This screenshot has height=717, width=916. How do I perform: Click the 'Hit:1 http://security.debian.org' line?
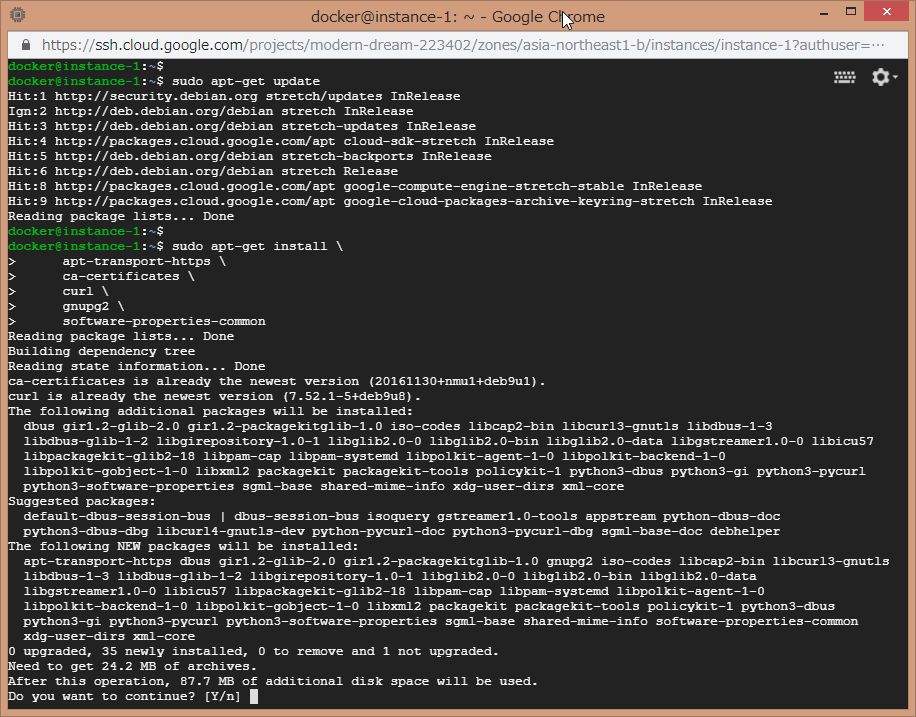234,96
